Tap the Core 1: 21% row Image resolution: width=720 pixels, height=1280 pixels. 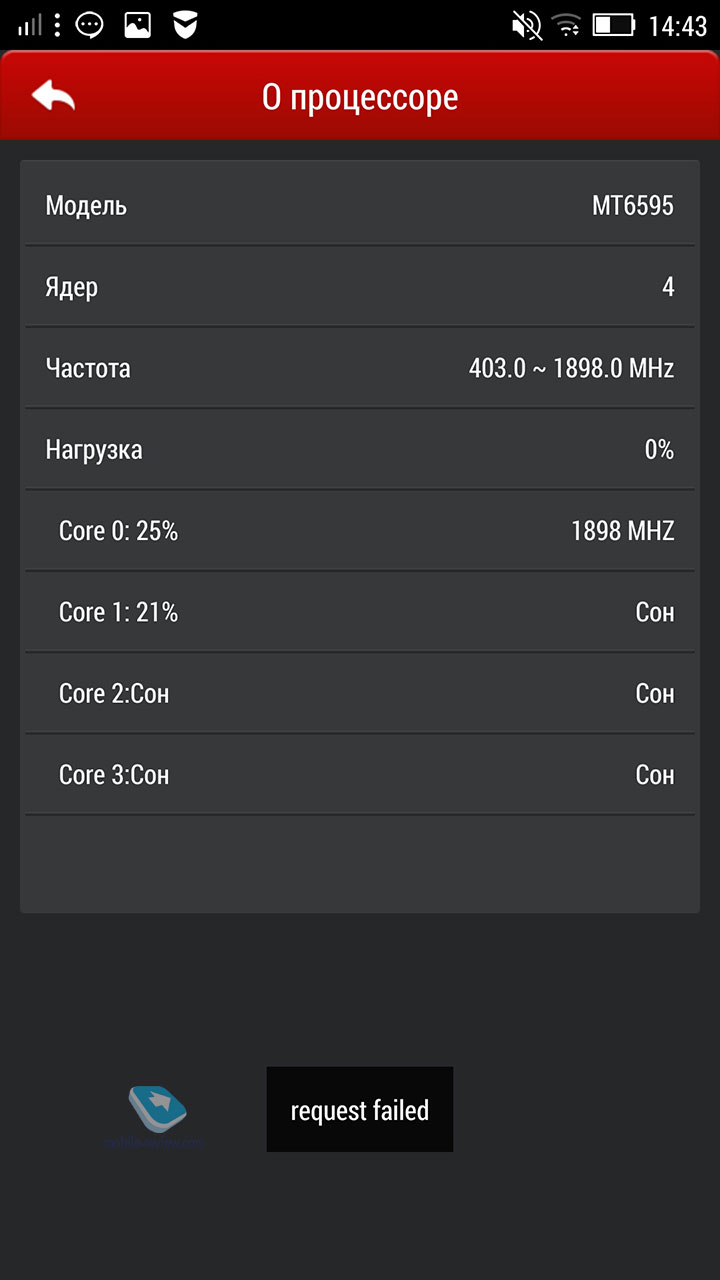tap(360, 612)
